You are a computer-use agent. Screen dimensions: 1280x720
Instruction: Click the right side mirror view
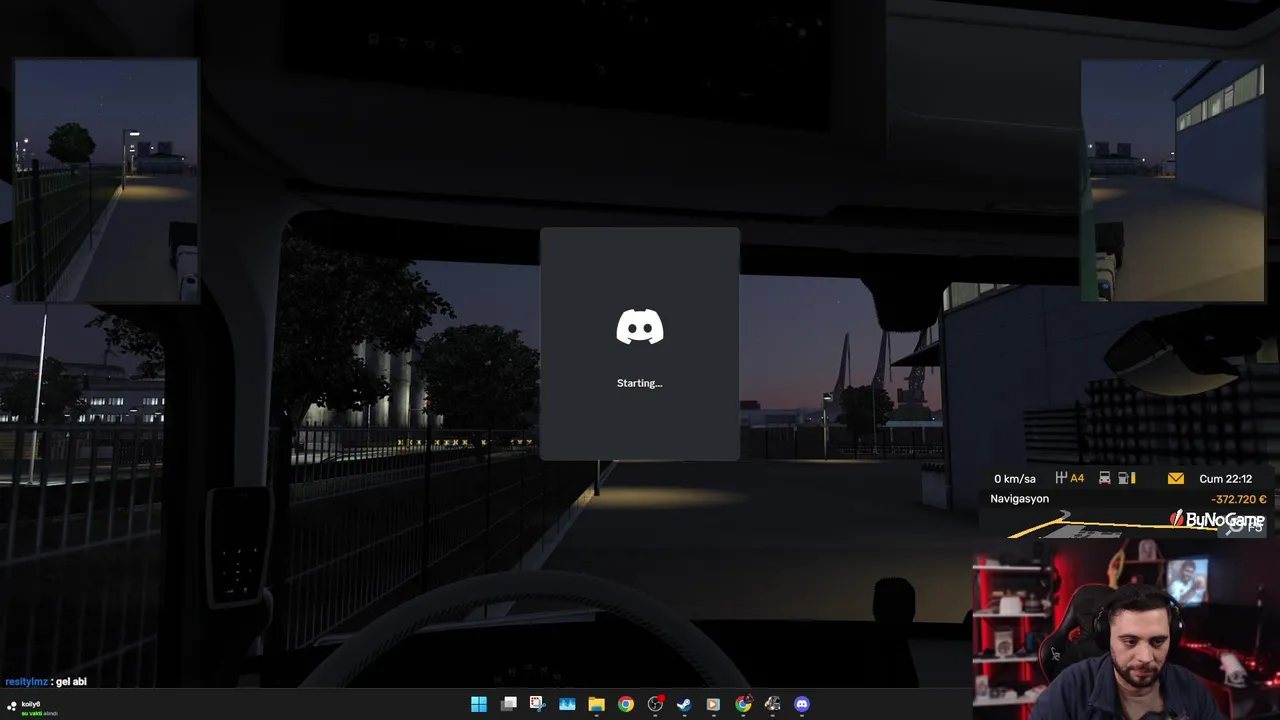(1172, 180)
